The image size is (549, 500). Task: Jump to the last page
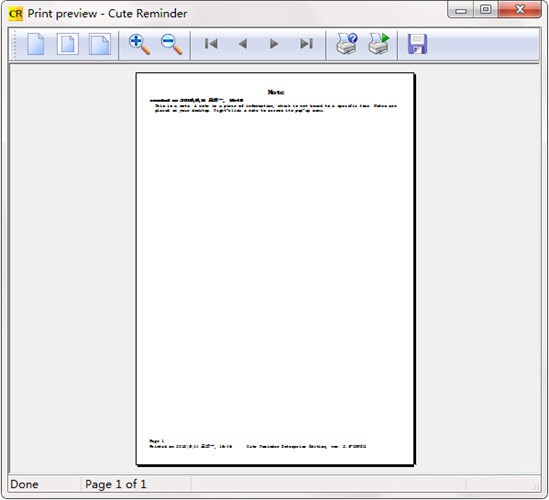coord(306,44)
